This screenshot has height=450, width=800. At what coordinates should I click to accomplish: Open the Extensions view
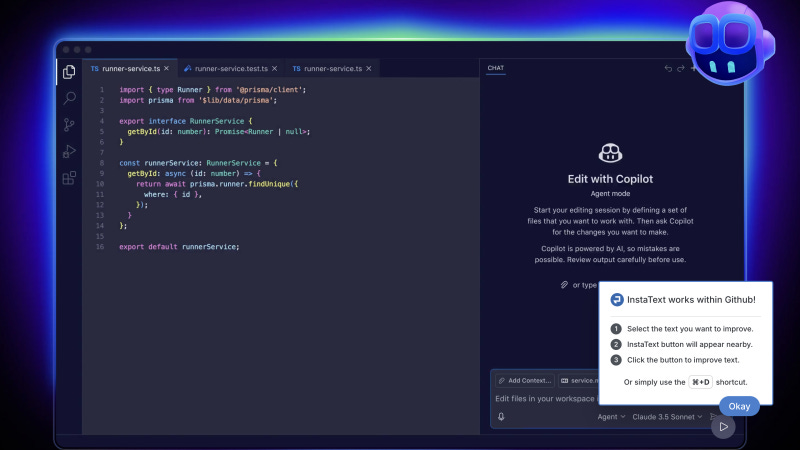[69, 178]
